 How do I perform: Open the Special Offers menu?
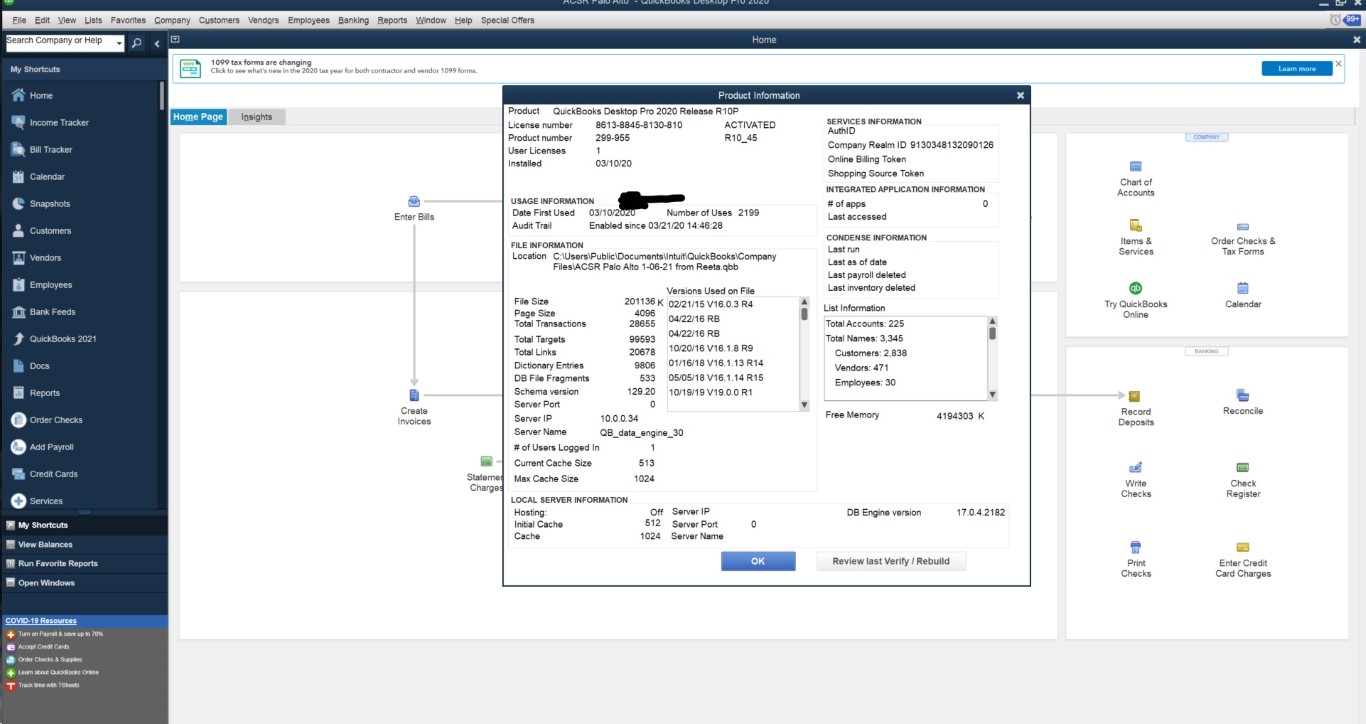tap(508, 20)
